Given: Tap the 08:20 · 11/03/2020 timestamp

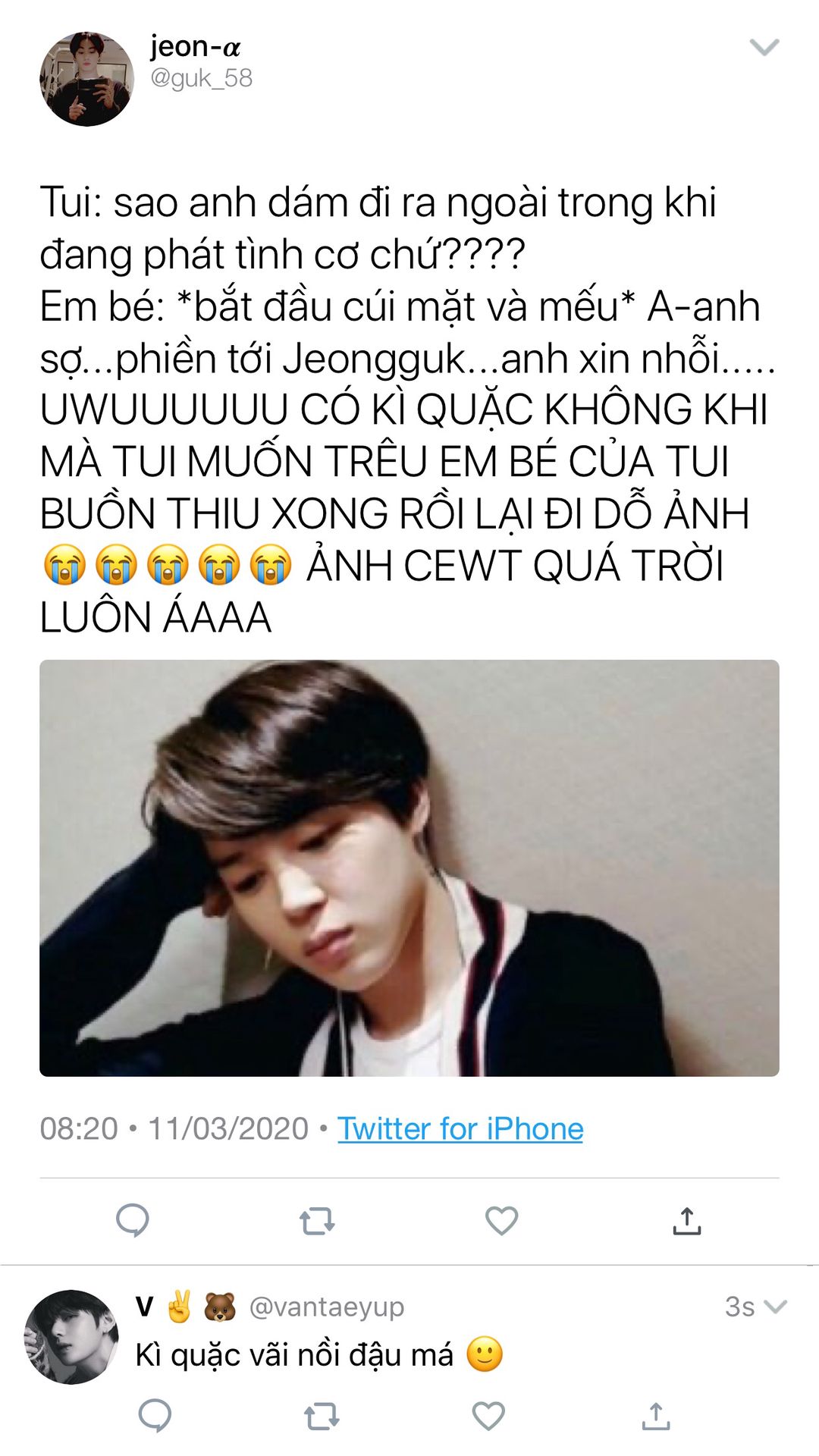Looking at the screenshot, I should pyautogui.click(x=174, y=1128).
